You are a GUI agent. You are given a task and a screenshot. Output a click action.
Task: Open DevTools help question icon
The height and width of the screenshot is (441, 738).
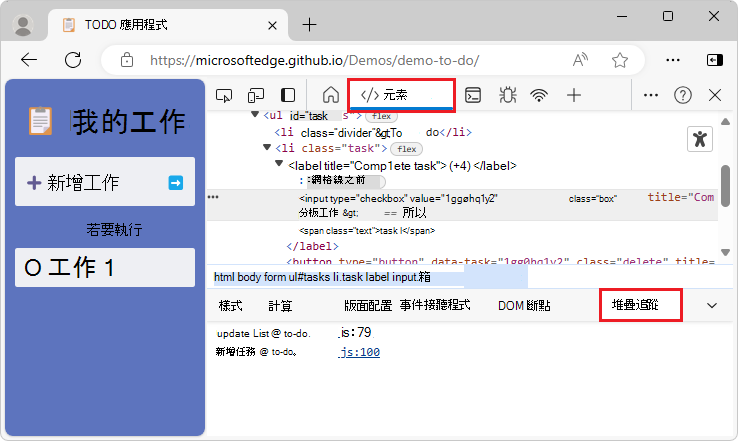click(x=682, y=95)
